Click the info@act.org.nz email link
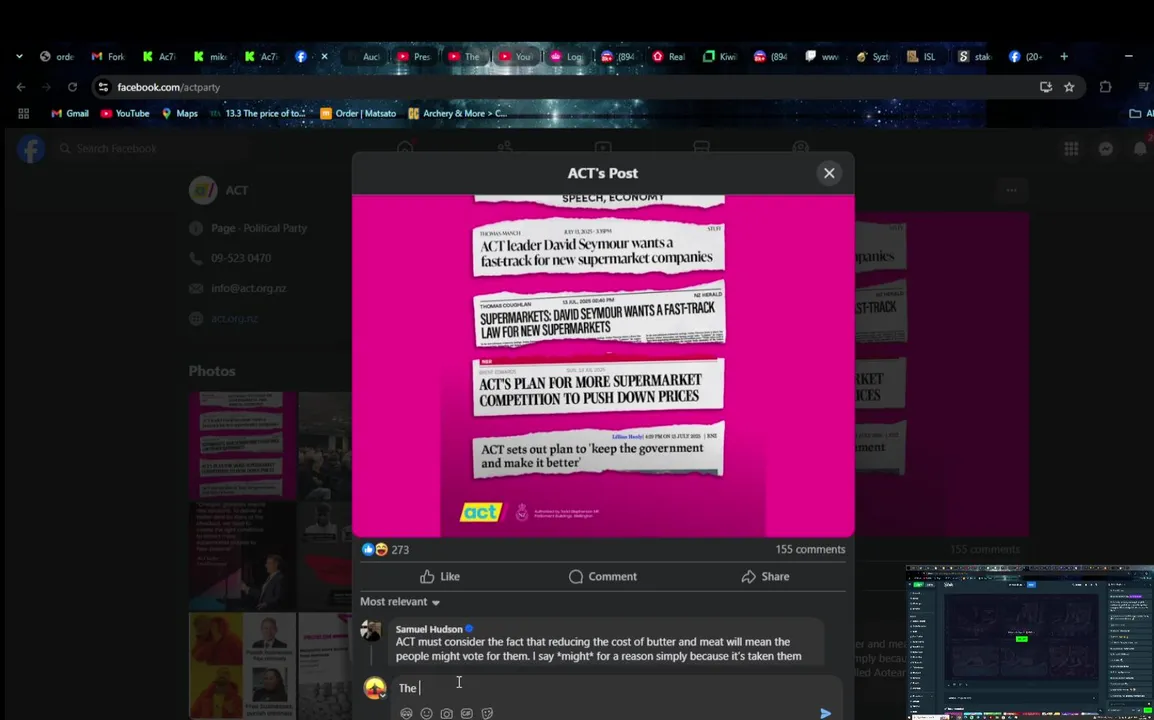This screenshot has width=1154, height=720. [x=249, y=288]
